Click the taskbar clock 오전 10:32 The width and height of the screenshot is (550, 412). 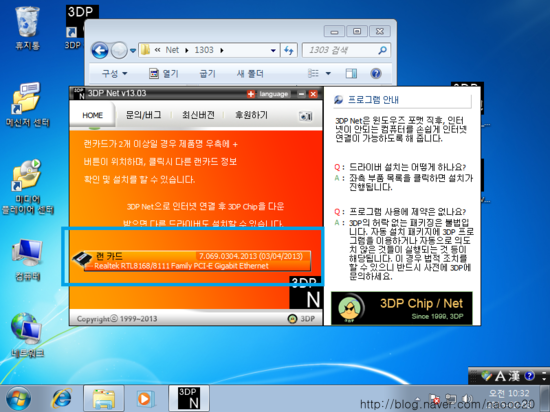(x=509, y=393)
